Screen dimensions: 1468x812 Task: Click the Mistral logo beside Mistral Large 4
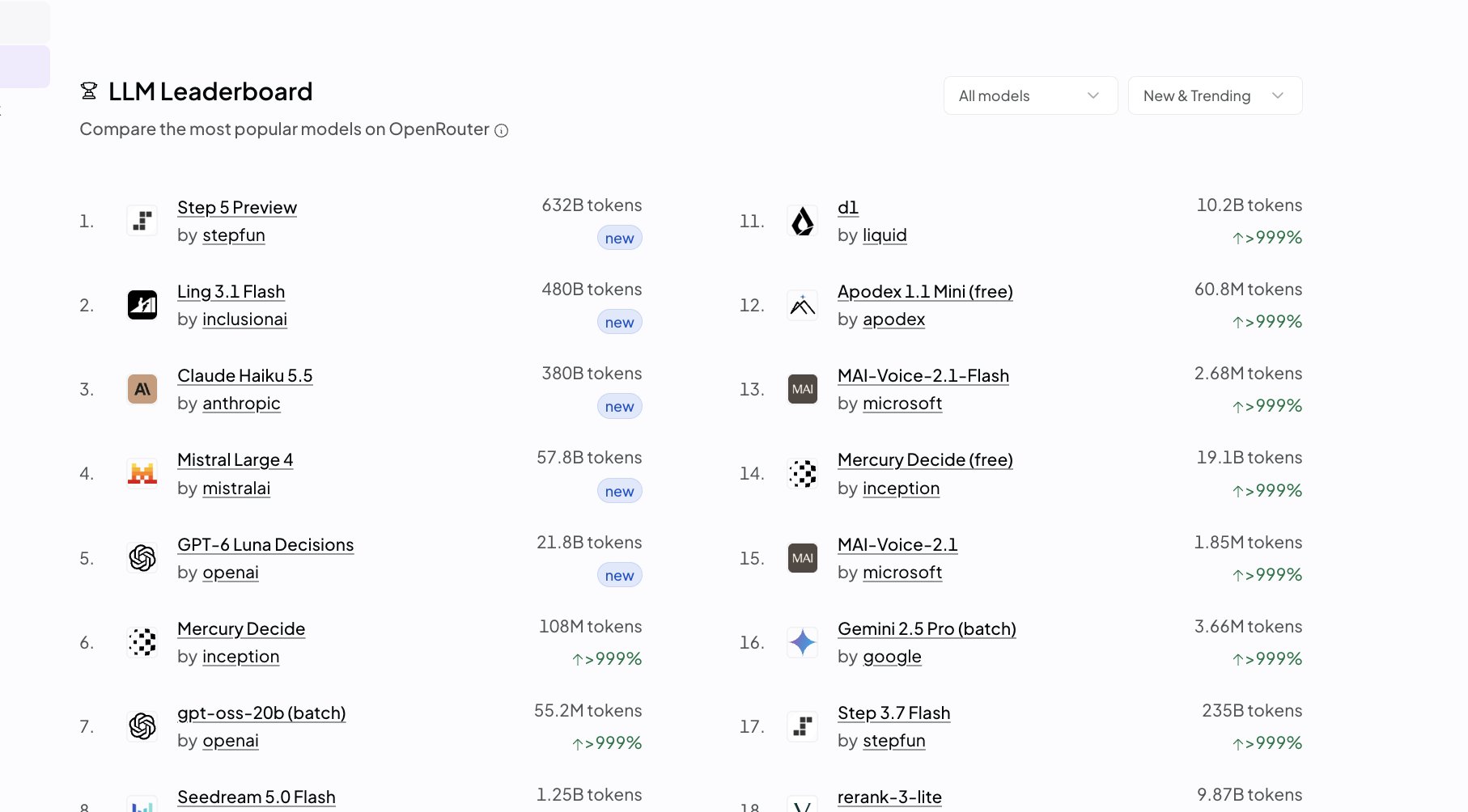click(x=142, y=473)
